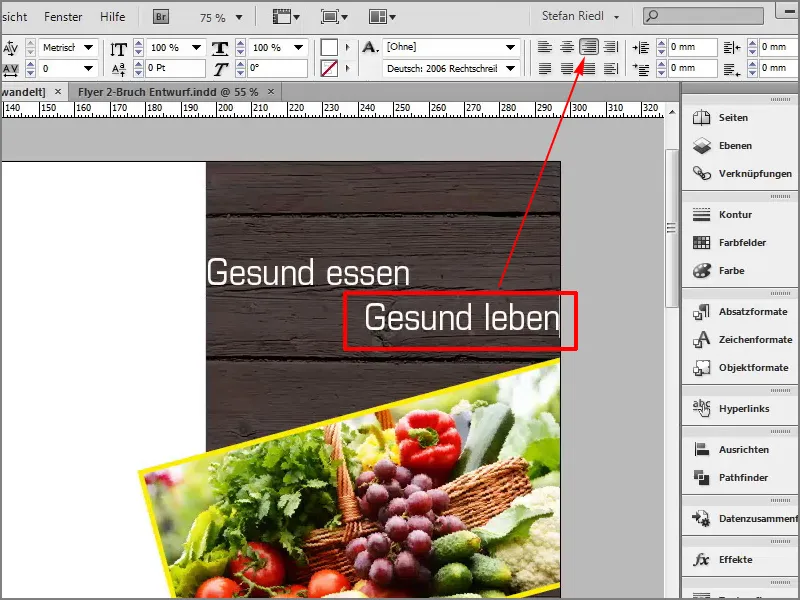Close the tab ending 'wandelt]'
This screenshot has width=800, height=600.
pos(58,92)
